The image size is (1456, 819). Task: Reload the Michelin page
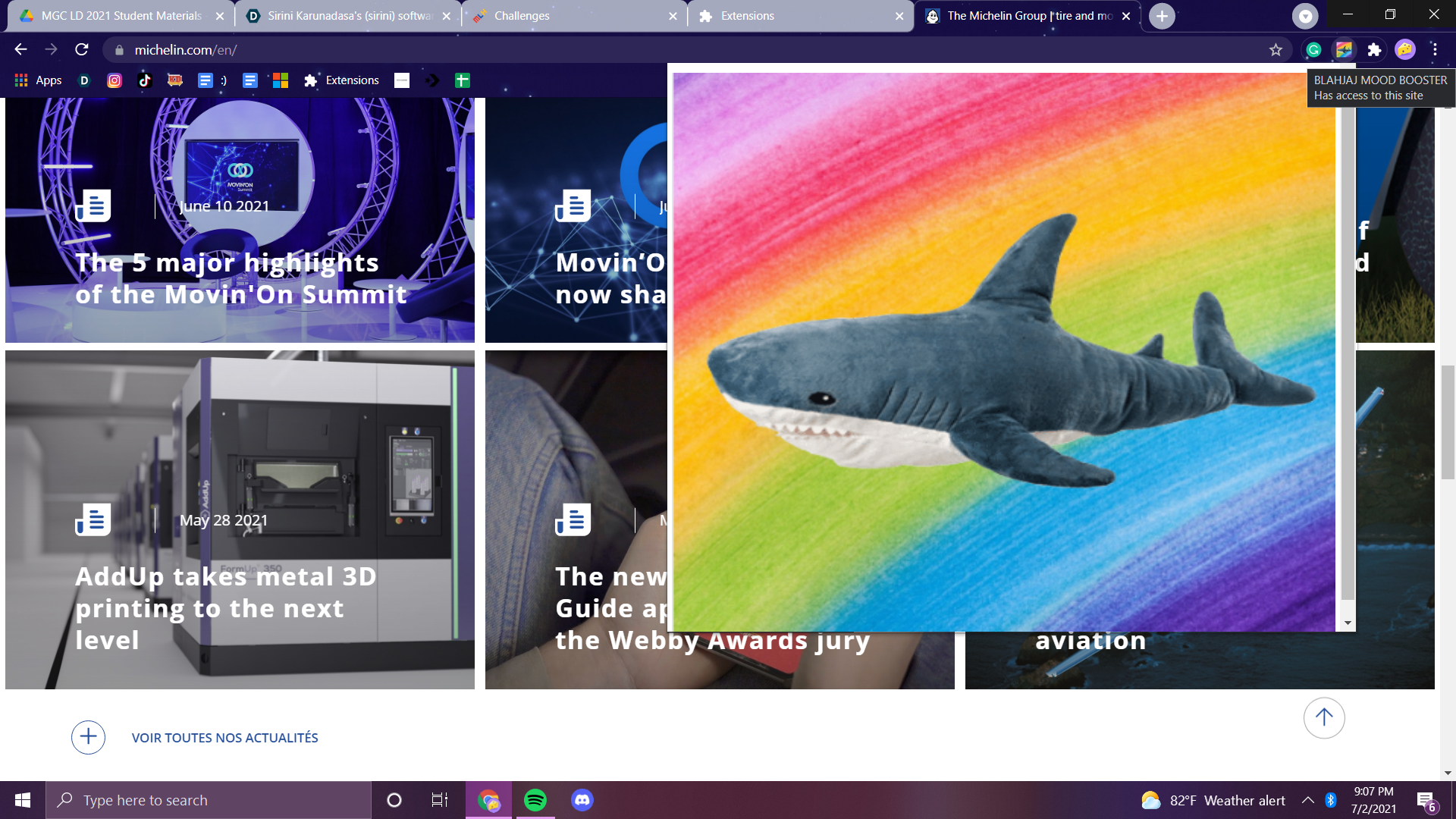pyautogui.click(x=82, y=50)
